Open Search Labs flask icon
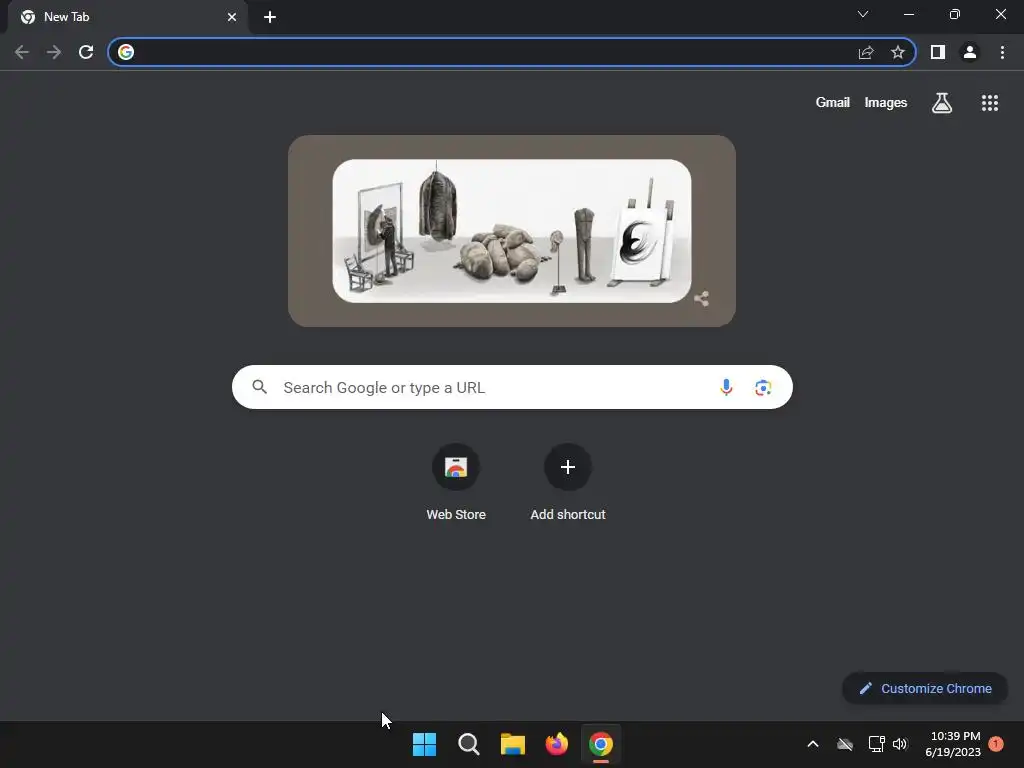 [942, 103]
